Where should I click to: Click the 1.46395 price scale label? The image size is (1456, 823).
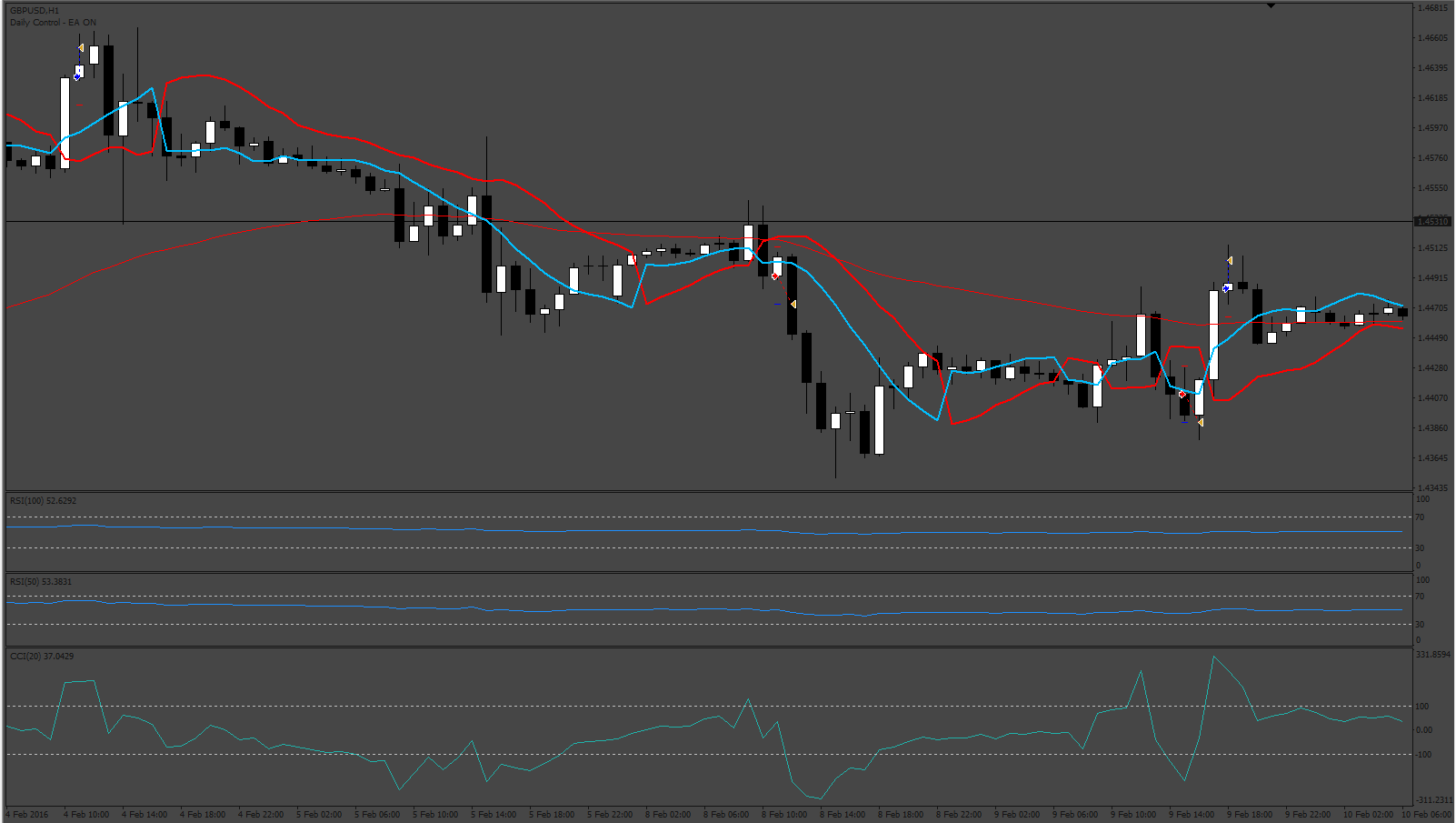1433,68
